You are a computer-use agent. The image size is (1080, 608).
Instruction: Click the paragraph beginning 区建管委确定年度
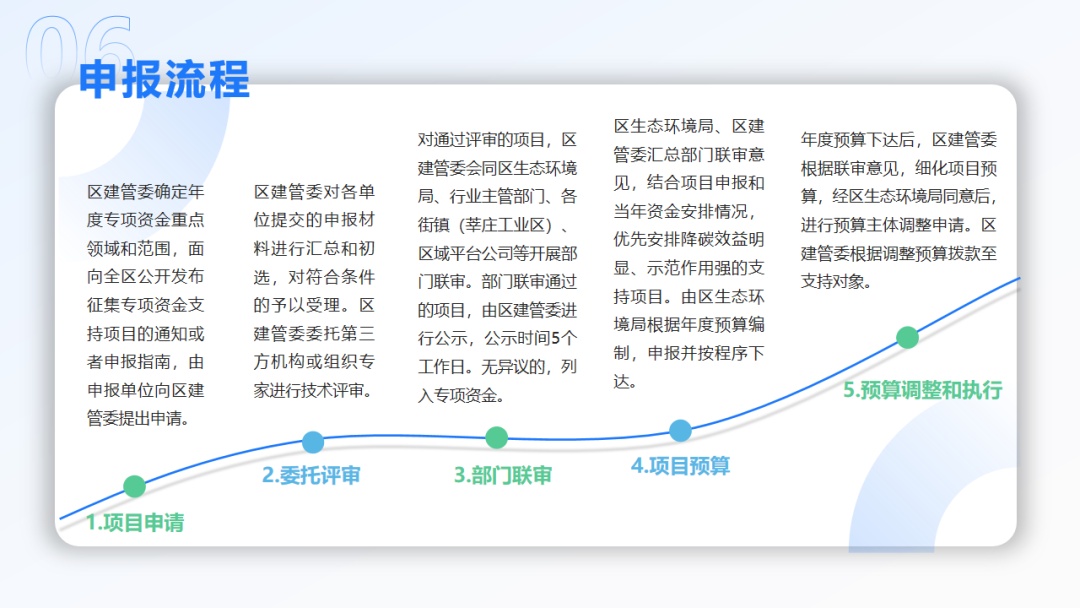(x=146, y=304)
